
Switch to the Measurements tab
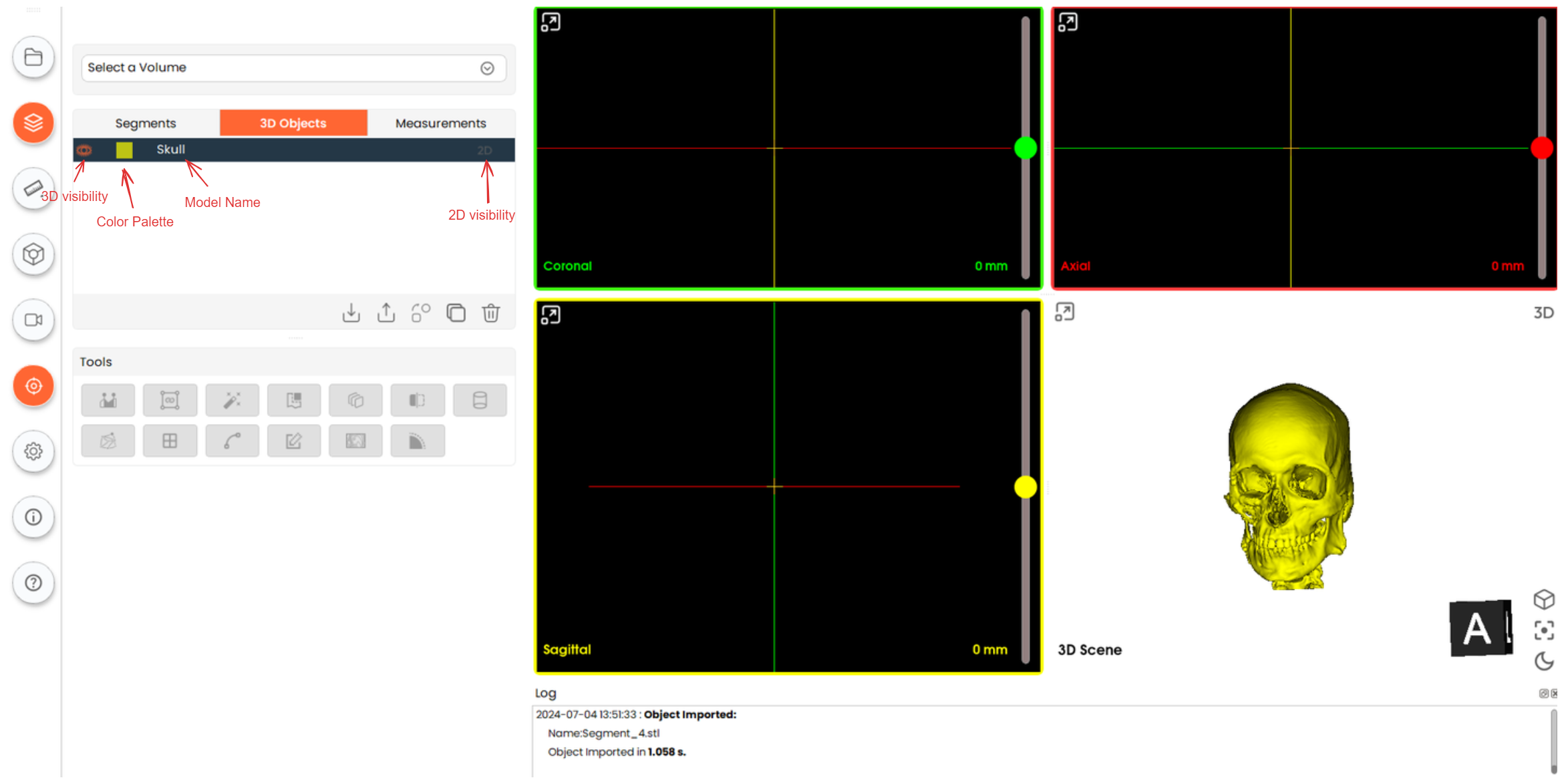tap(440, 123)
